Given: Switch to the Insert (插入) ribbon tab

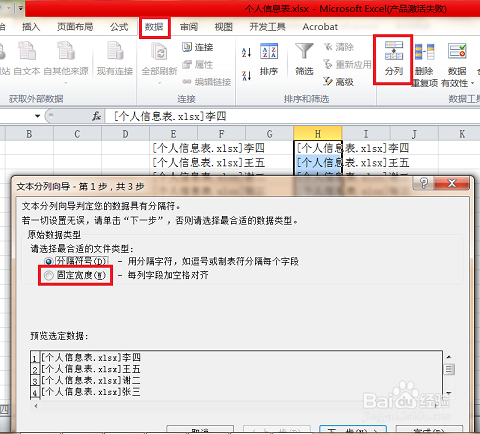Looking at the screenshot, I should 31,27.
